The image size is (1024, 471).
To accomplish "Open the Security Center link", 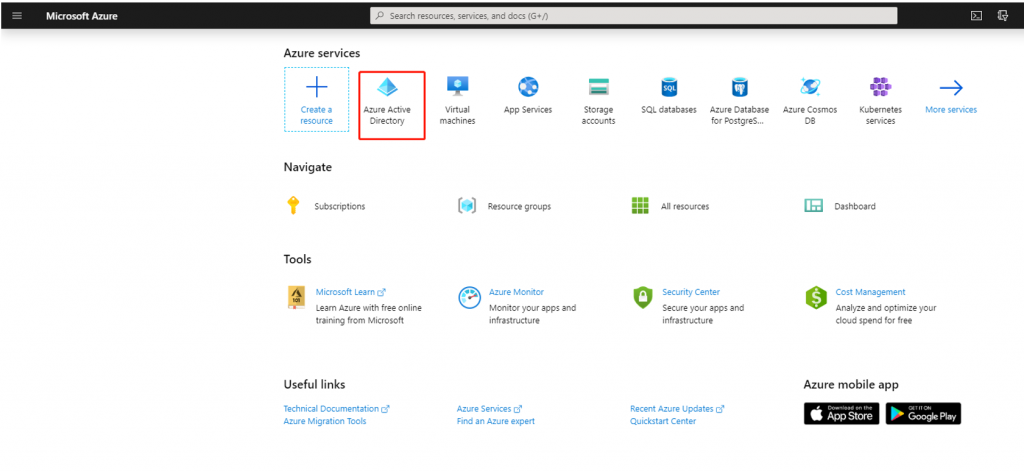I will coord(691,292).
